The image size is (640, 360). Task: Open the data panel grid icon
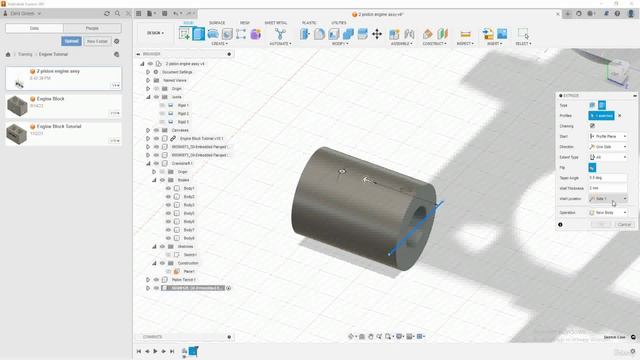tap(139, 13)
